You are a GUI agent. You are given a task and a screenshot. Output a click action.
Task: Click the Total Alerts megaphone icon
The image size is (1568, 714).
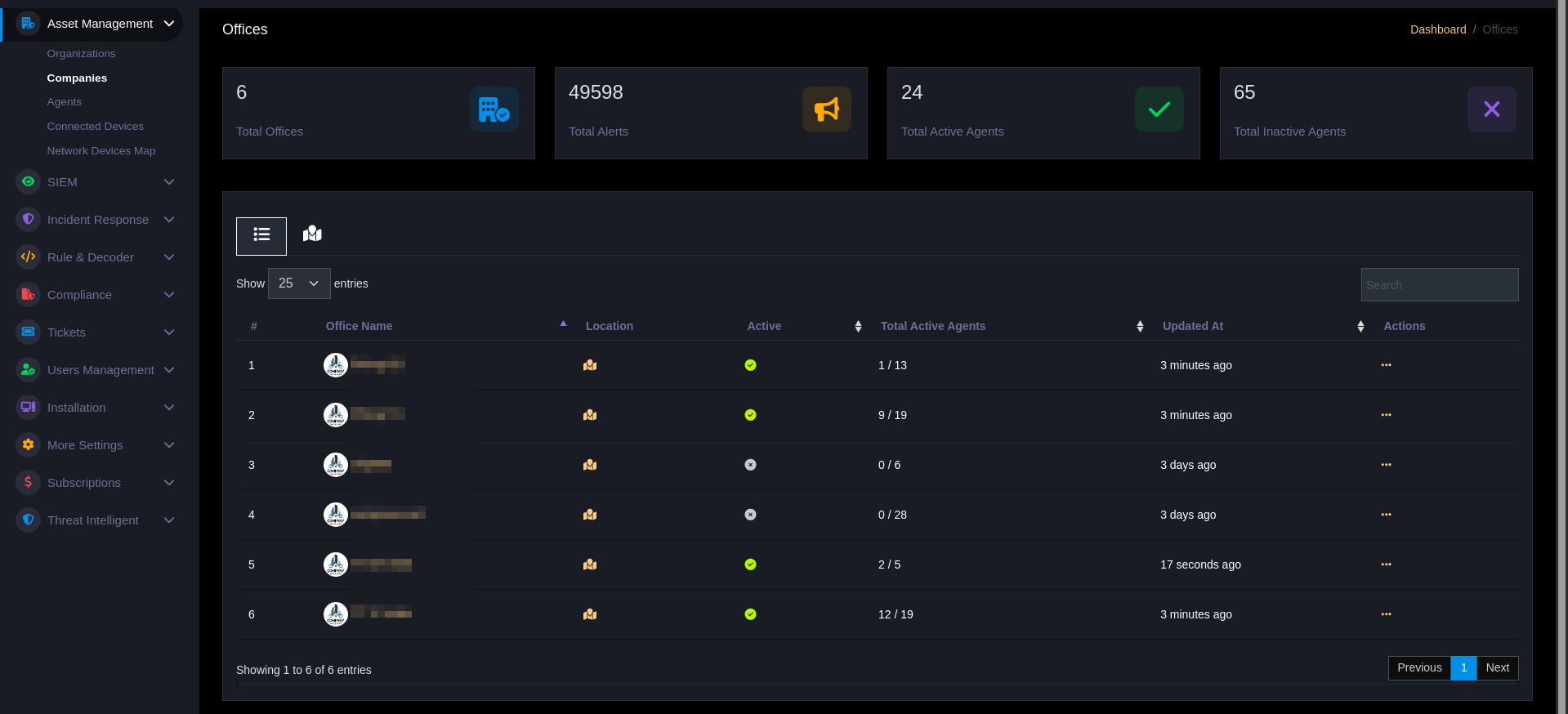coord(826,109)
